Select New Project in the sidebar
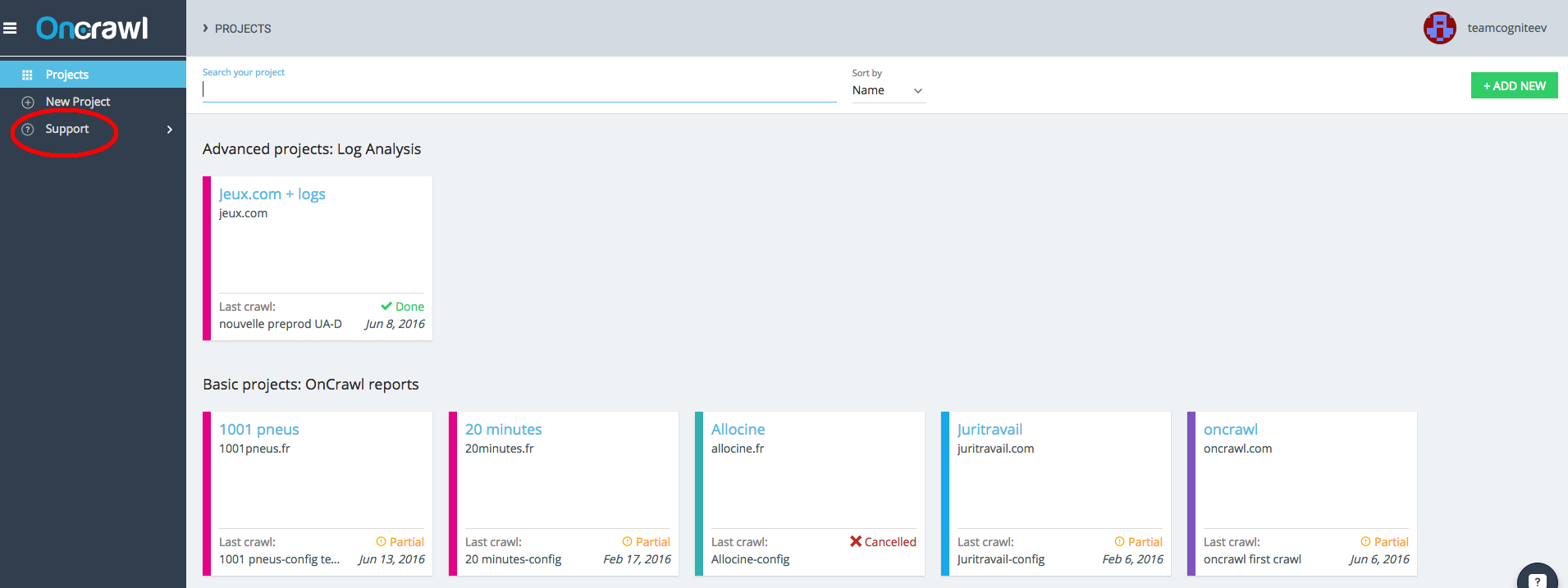 (94, 102)
